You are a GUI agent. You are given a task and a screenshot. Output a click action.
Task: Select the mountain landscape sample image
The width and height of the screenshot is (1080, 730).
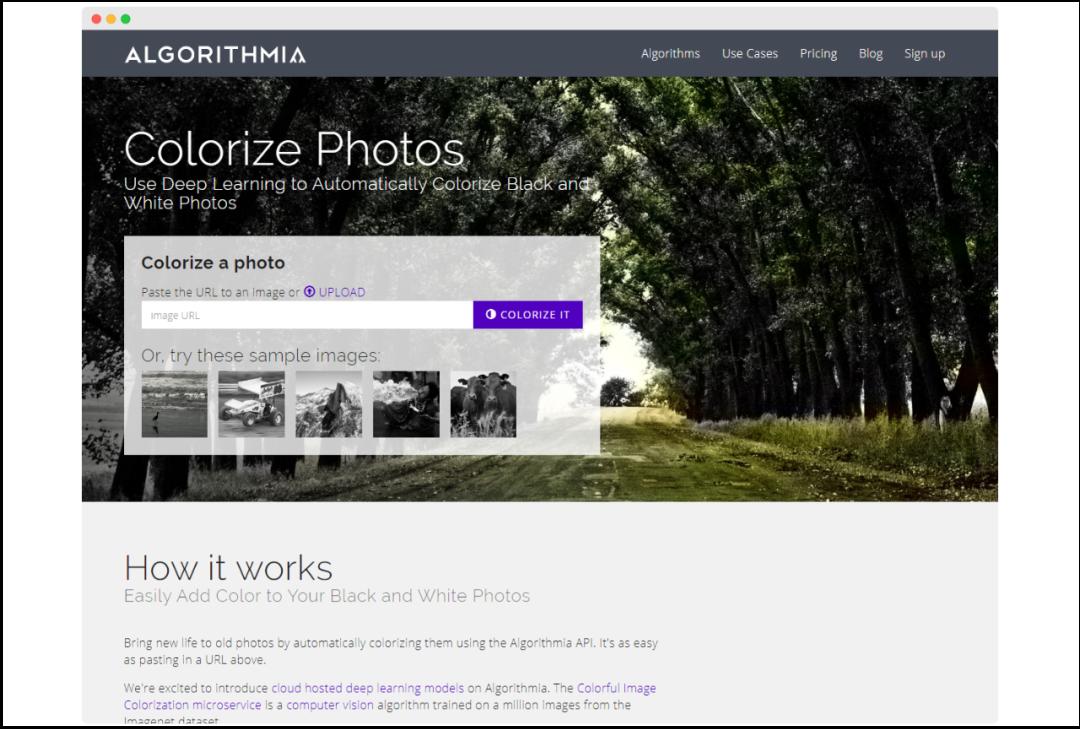[329, 404]
